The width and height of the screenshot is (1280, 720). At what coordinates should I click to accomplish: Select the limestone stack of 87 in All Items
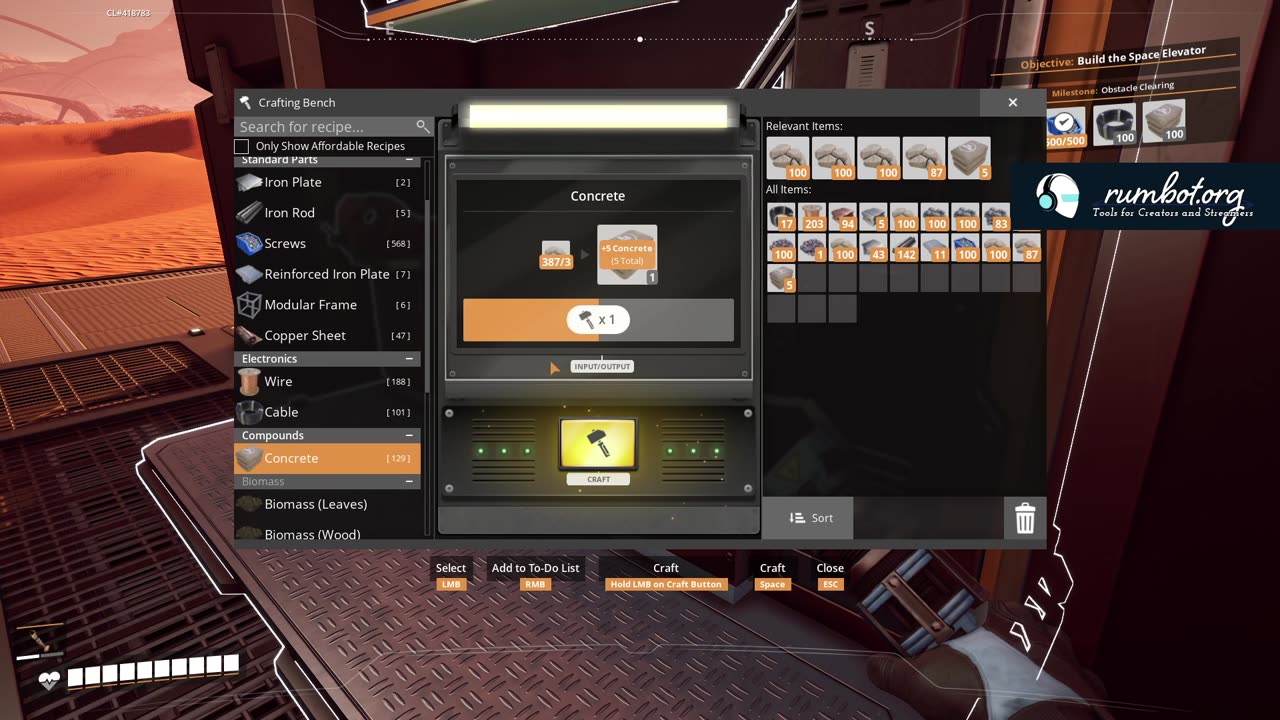1027,248
